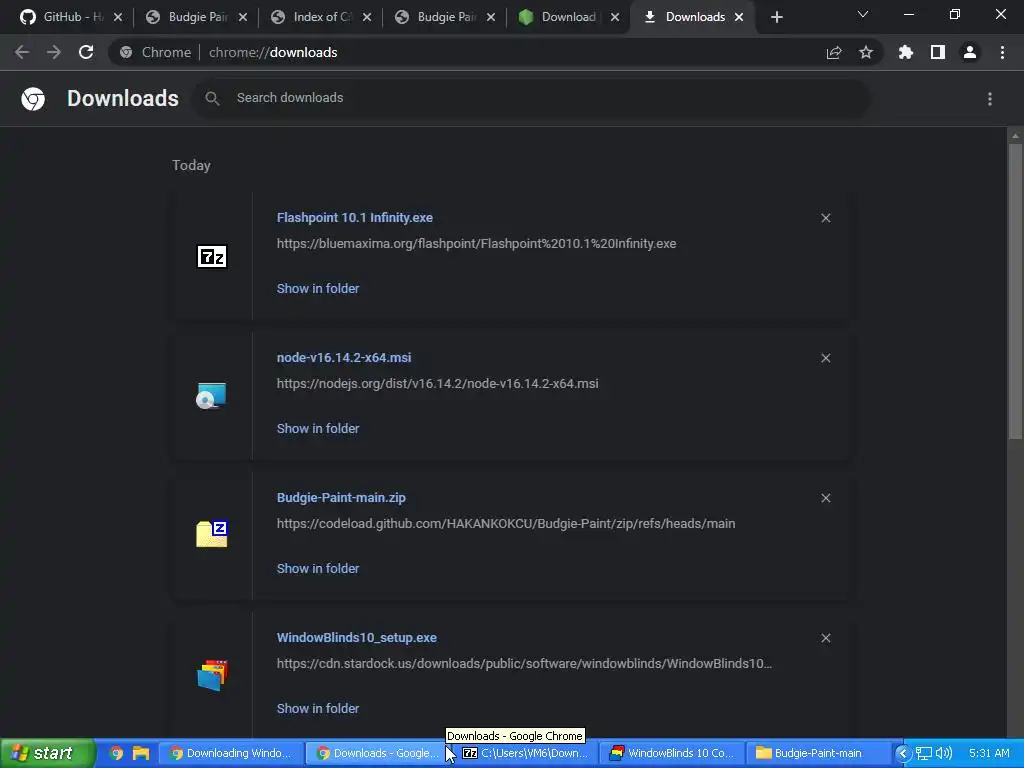Expand hidden system tray icons

(x=903, y=753)
